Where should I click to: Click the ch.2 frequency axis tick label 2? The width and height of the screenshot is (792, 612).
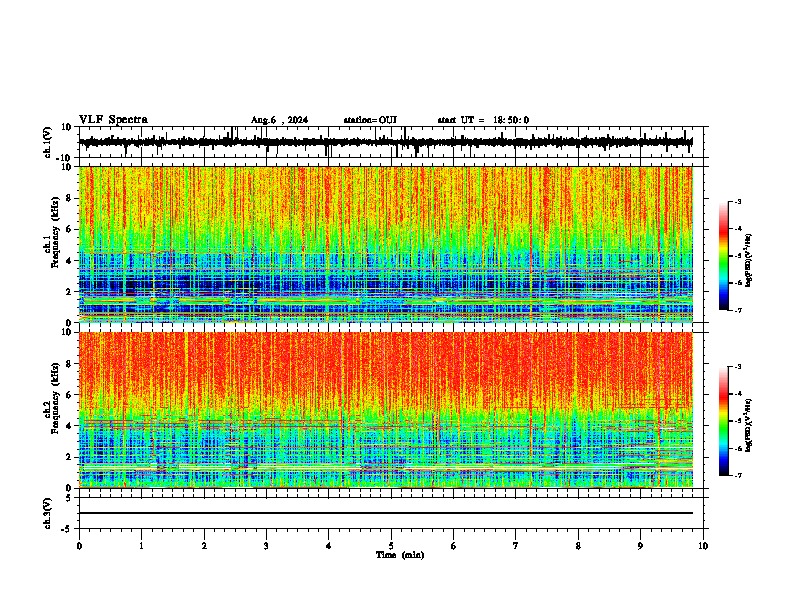point(69,457)
